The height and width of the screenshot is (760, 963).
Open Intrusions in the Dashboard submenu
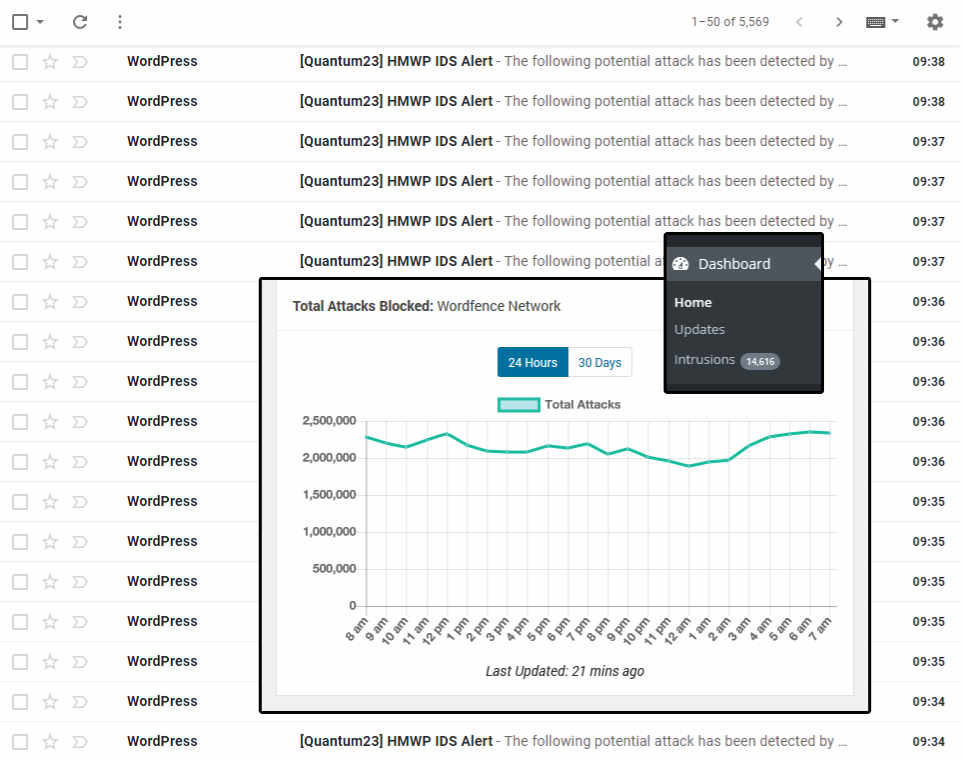coord(704,359)
